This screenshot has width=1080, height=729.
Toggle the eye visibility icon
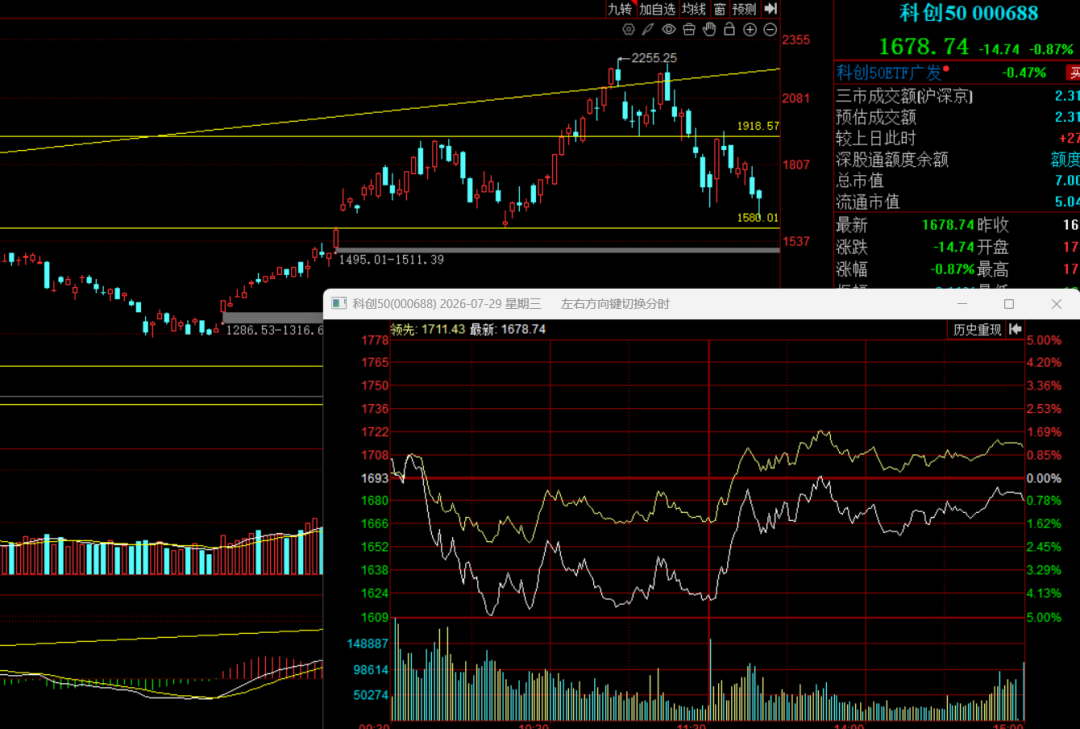pos(669,30)
